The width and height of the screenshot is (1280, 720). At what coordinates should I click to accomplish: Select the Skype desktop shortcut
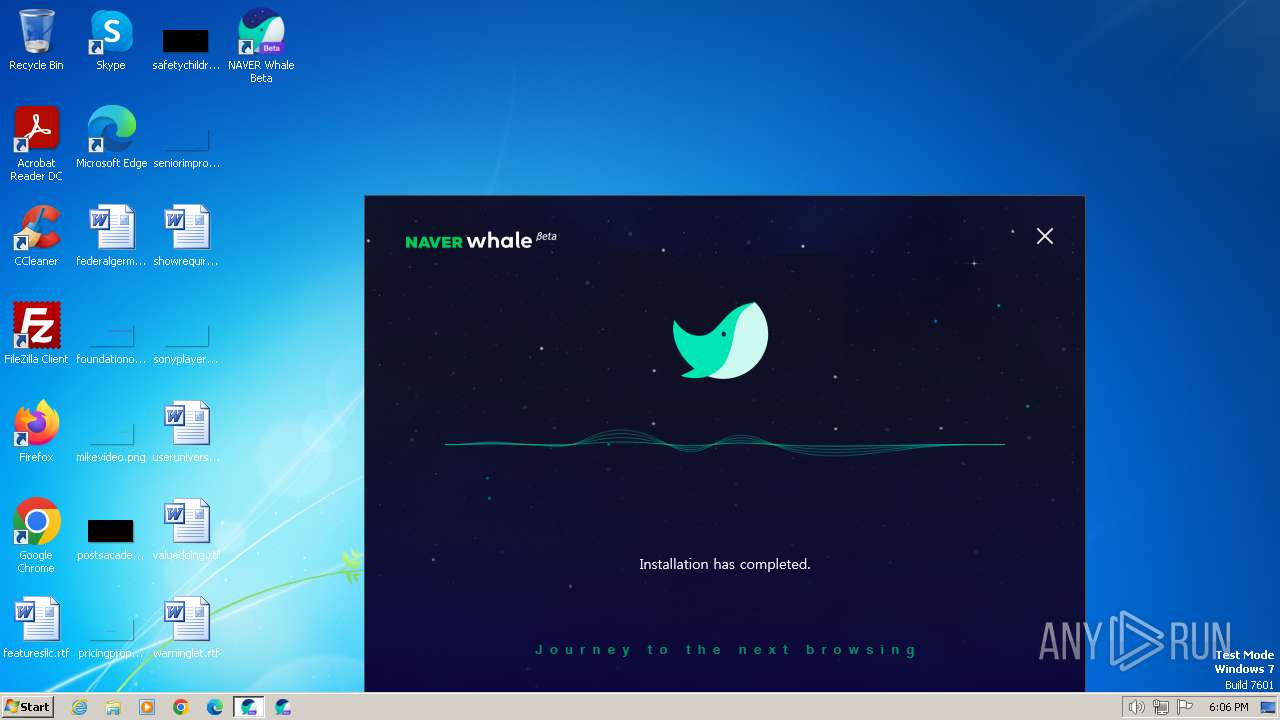tap(111, 41)
